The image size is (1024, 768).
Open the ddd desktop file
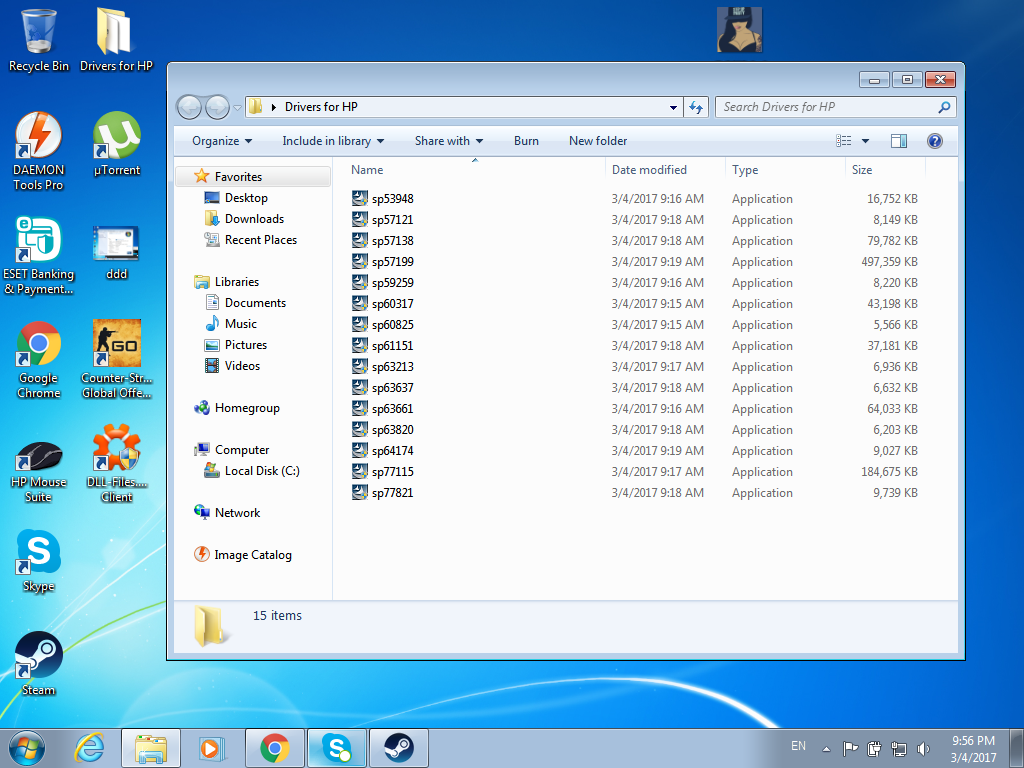116,253
